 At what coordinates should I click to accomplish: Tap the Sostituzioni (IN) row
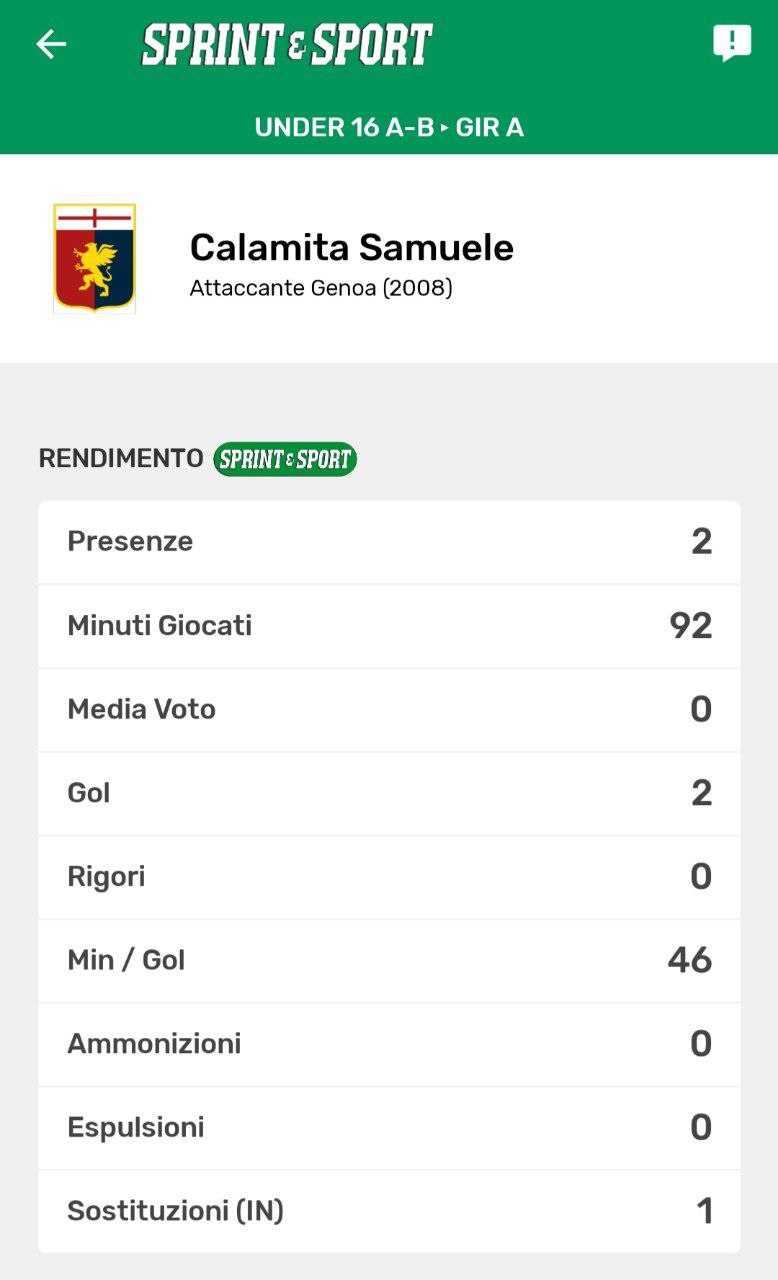[x=389, y=1211]
